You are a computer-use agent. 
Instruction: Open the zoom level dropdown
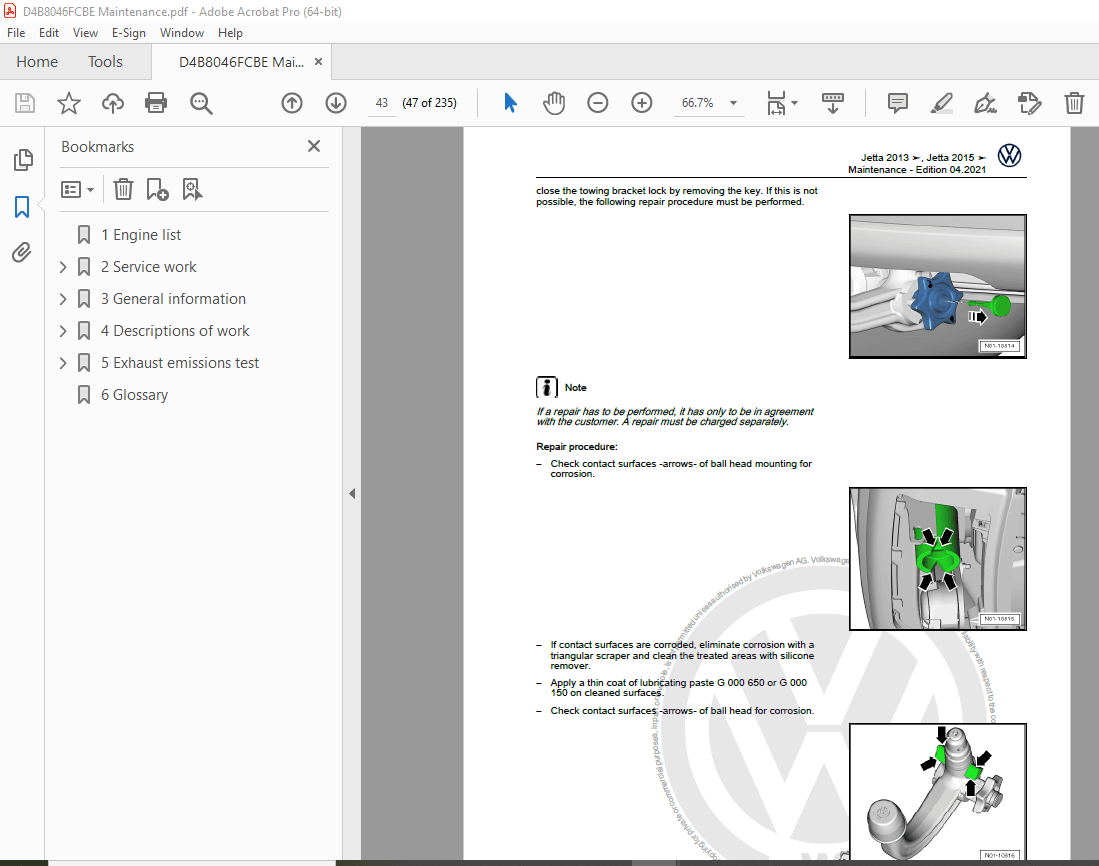[733, 103]
